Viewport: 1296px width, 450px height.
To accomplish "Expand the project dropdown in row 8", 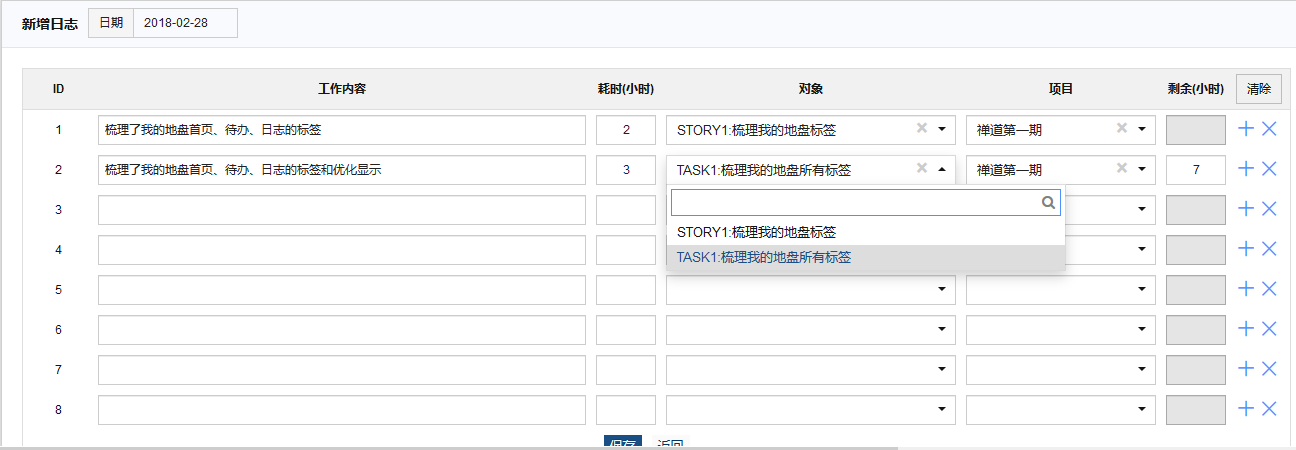I will (x=1141, y=410).
